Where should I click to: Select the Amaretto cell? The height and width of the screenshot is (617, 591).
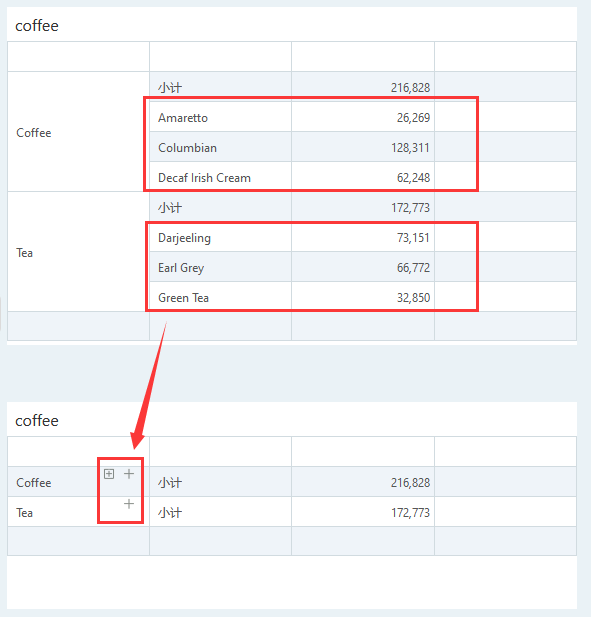(220, 117)
